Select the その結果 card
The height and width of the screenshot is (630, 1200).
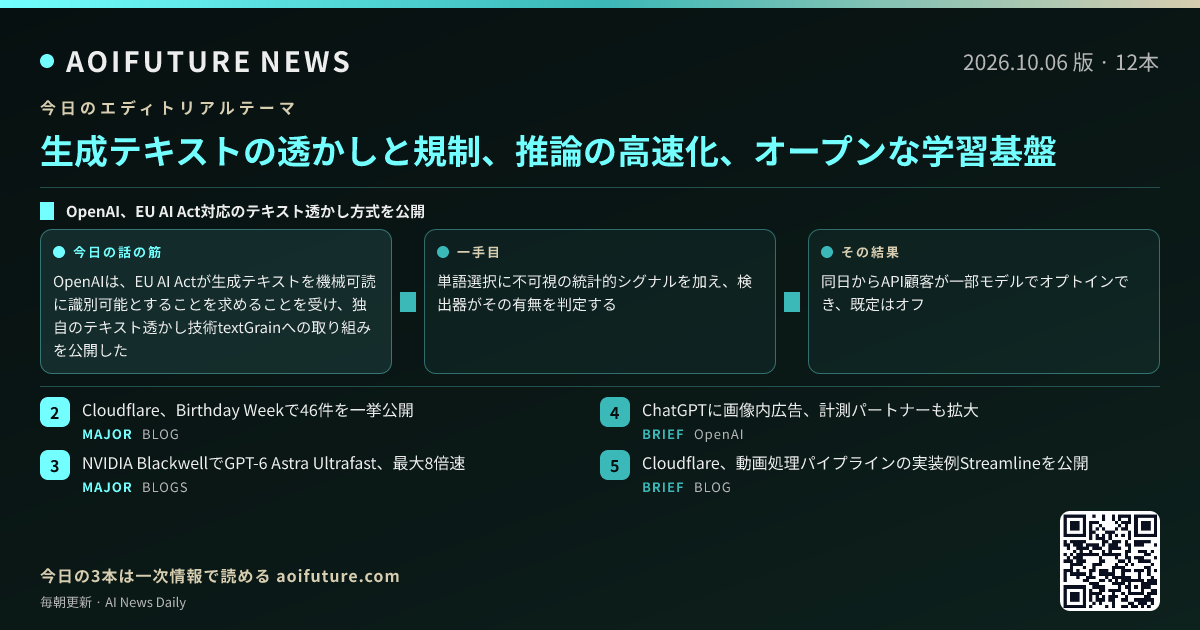click(984, 301)
